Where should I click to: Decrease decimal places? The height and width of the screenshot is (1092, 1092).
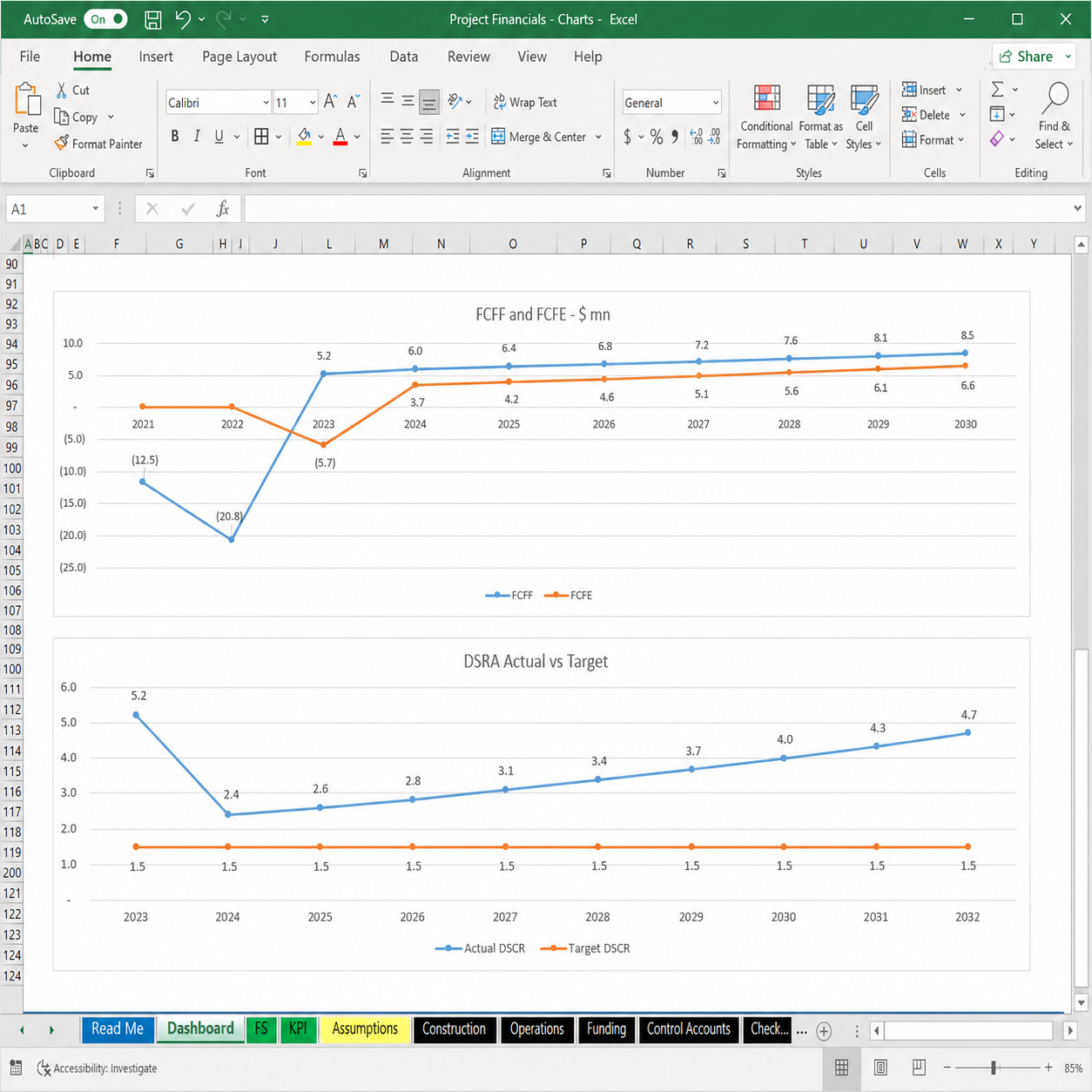pos(714,137)
